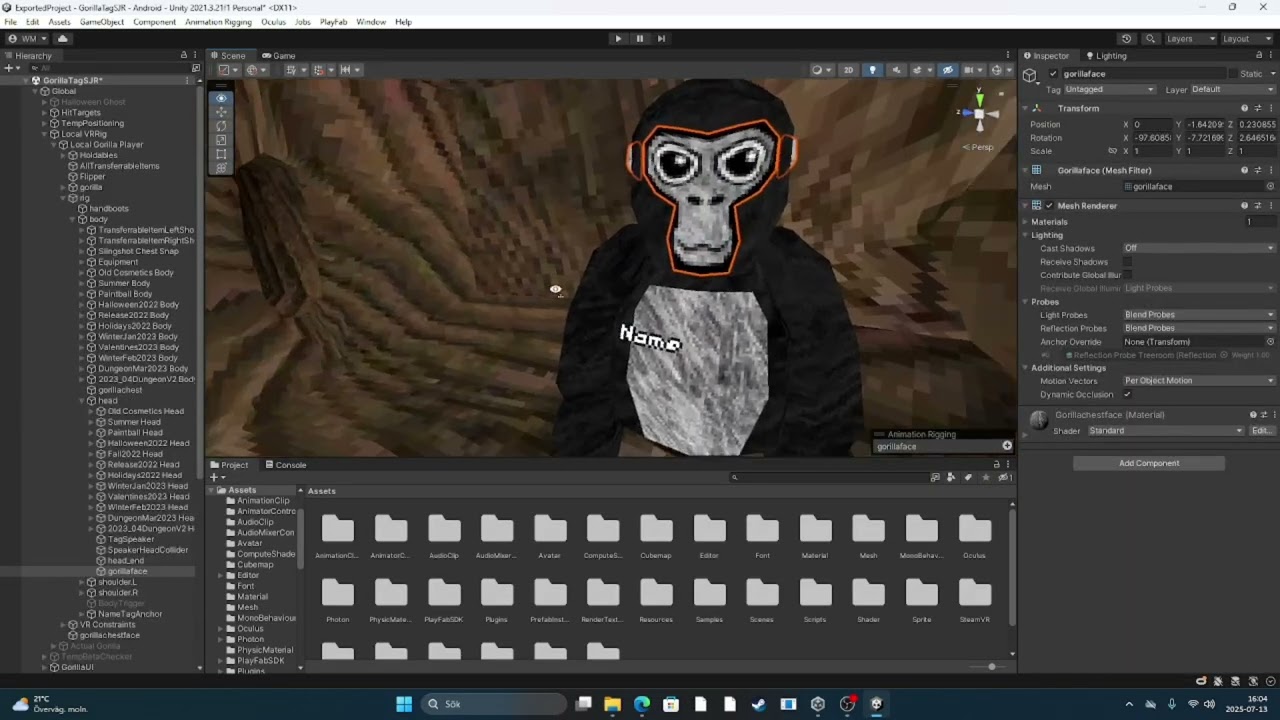
Task: Open Undo History icon in top toolbar
Action: click(1127, 39)
